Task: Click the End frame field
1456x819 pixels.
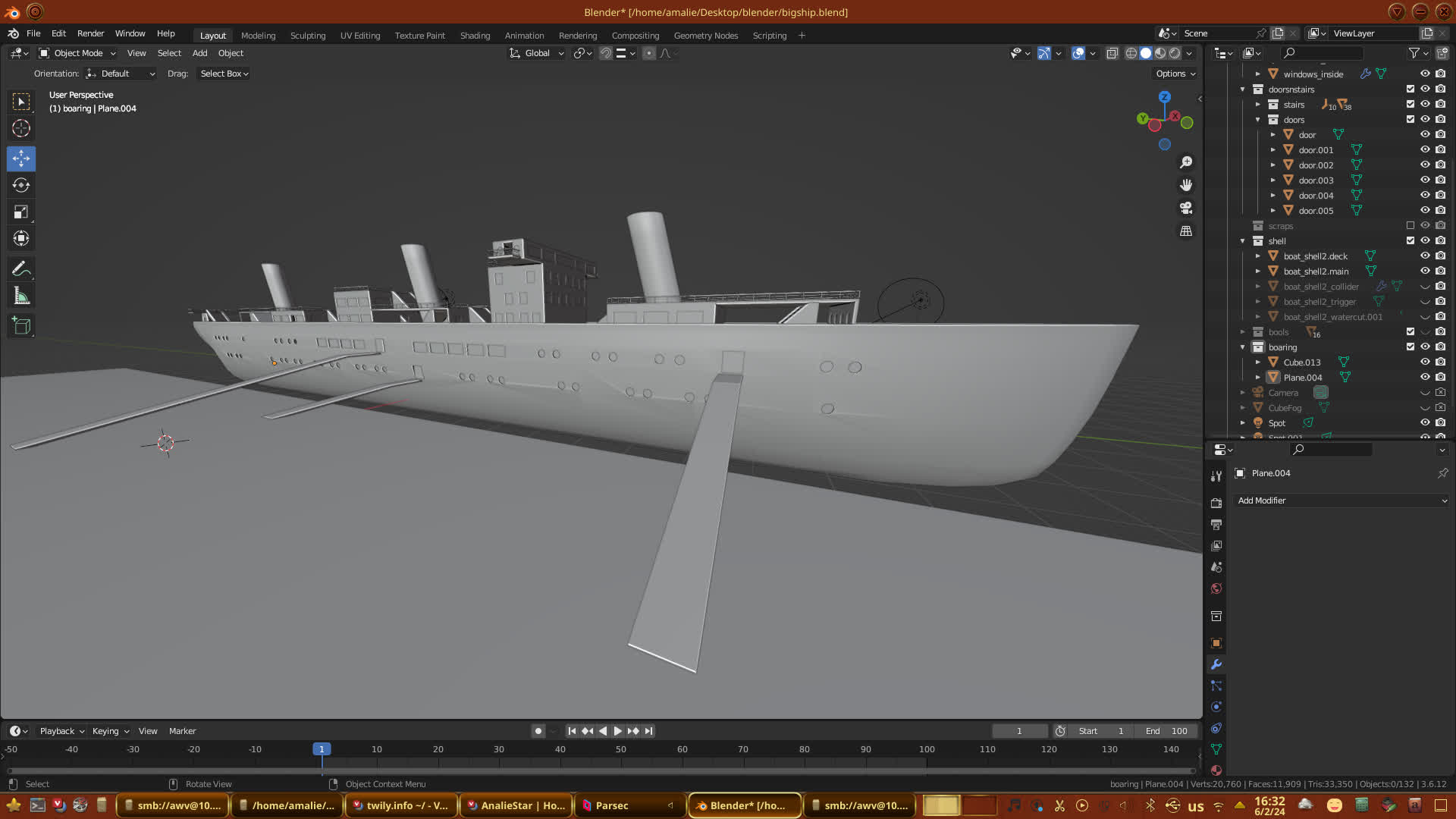Action: pyautogui.click(x=1166, y=731)
